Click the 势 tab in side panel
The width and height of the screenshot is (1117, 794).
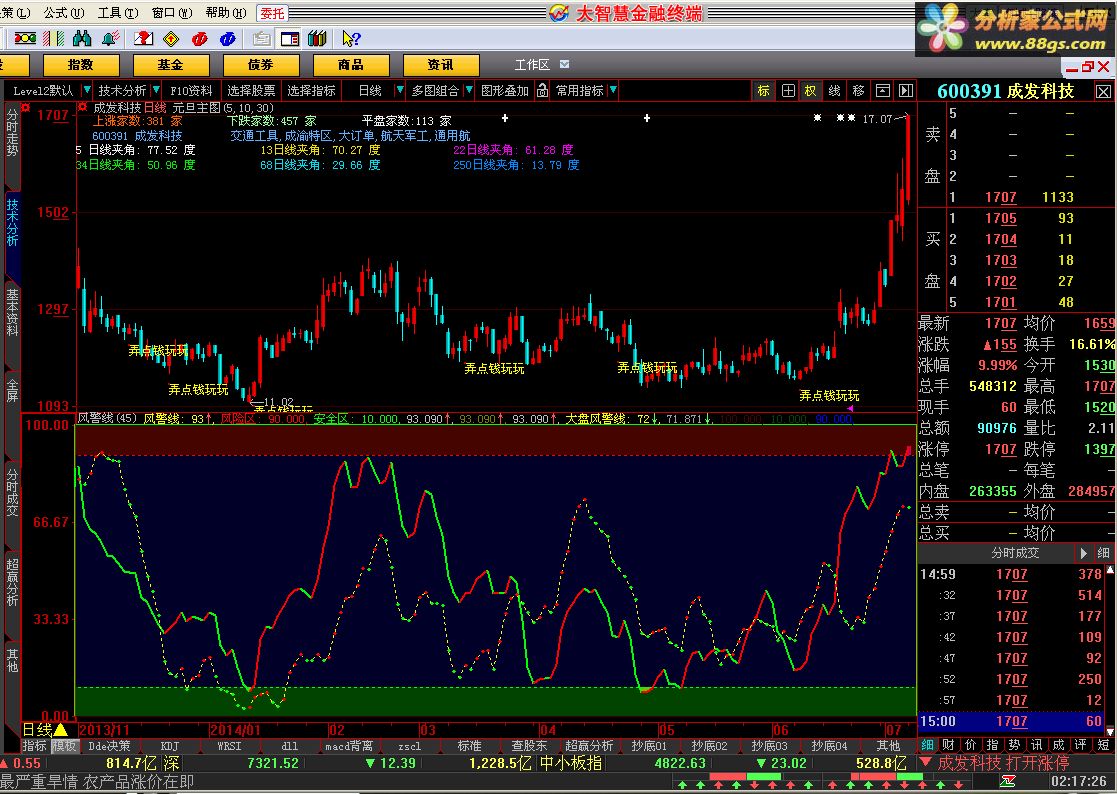pos(1014,745)
